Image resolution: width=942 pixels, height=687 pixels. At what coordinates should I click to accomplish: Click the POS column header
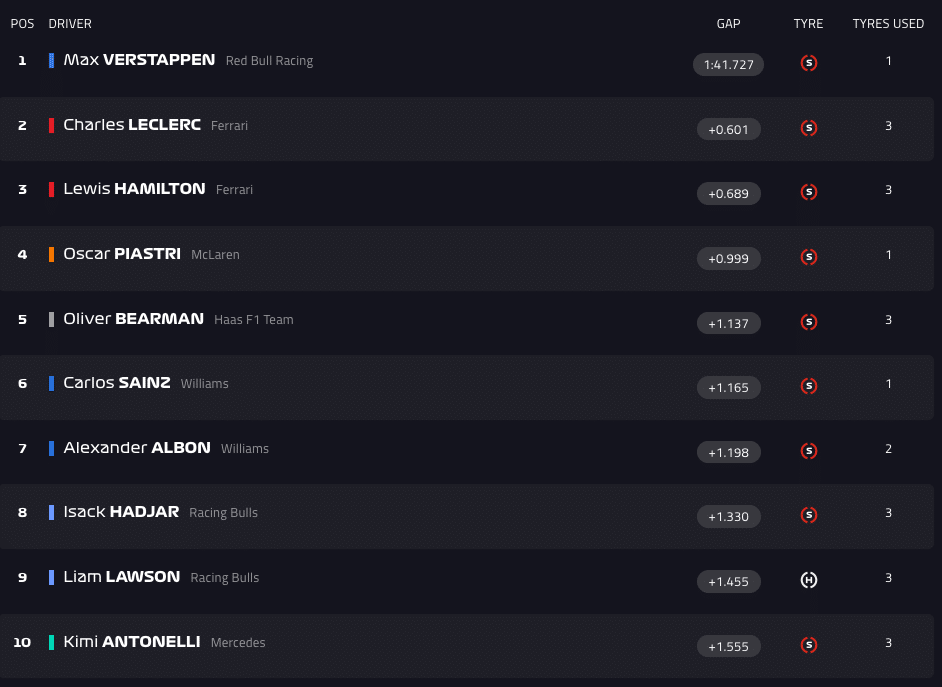pyautogui.click(x=22, y=23)
